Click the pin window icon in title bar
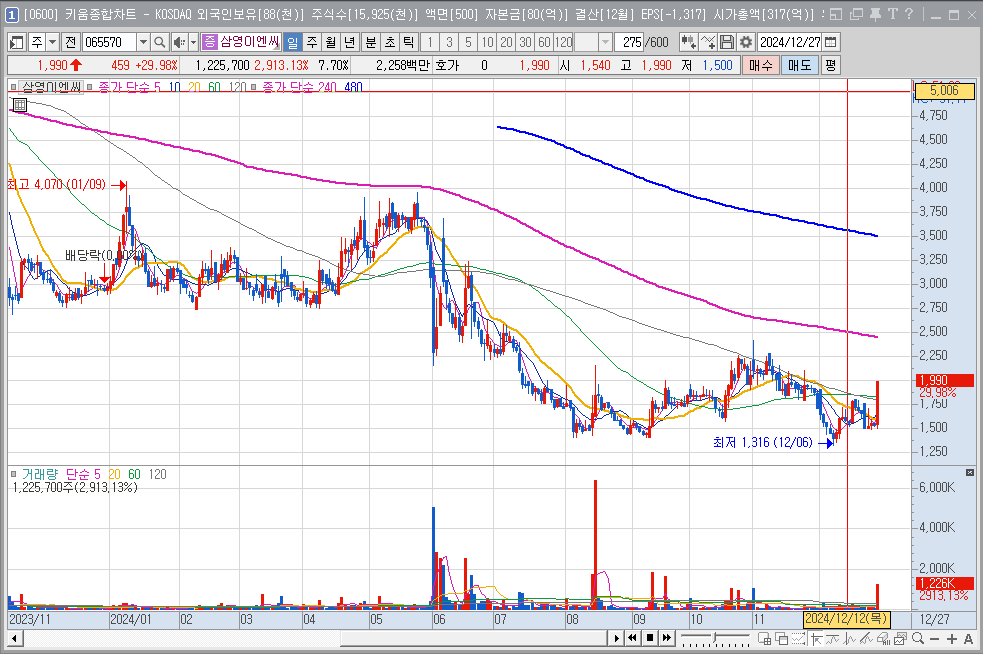Screen dimensions: 983x654 [x=876, y=14]
